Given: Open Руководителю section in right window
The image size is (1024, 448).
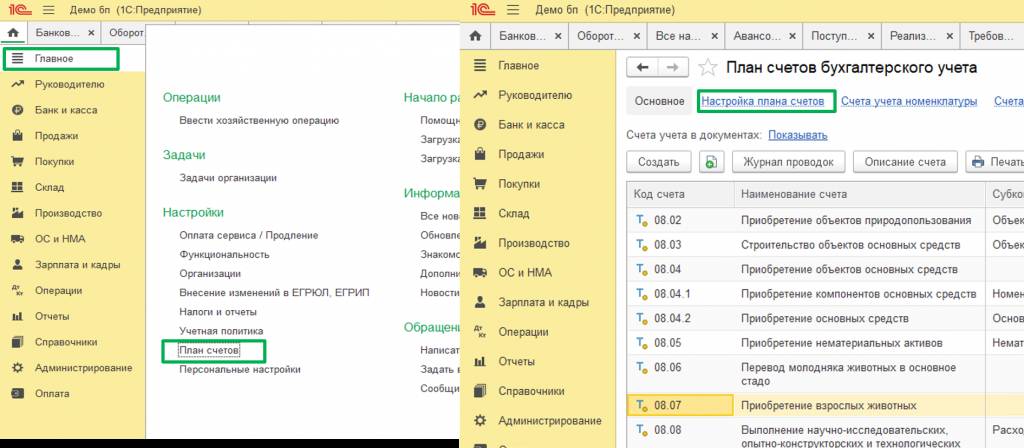Looking at the screenshot, I should coord(535,95).
